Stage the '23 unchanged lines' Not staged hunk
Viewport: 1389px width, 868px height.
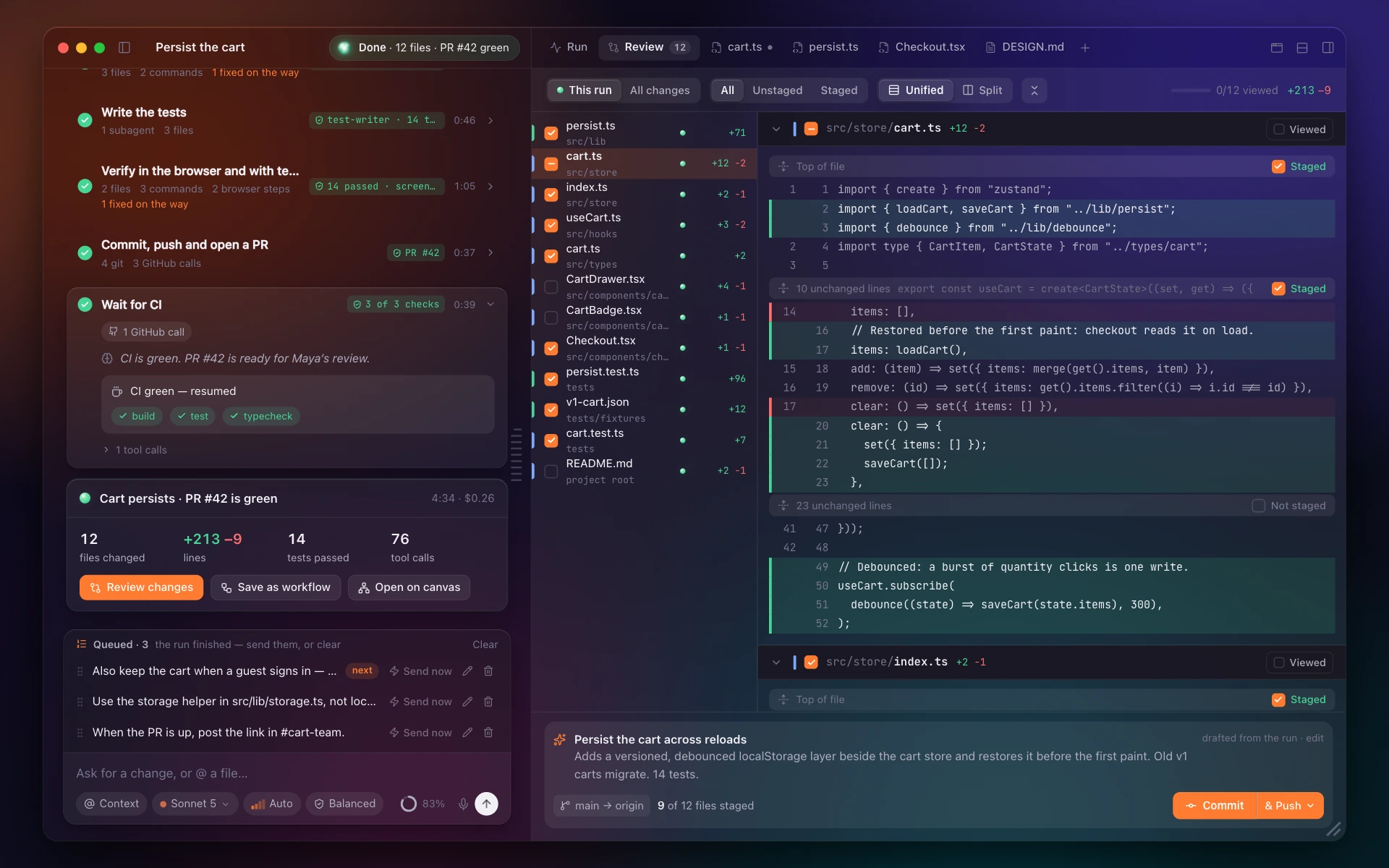coord(1259,506)
